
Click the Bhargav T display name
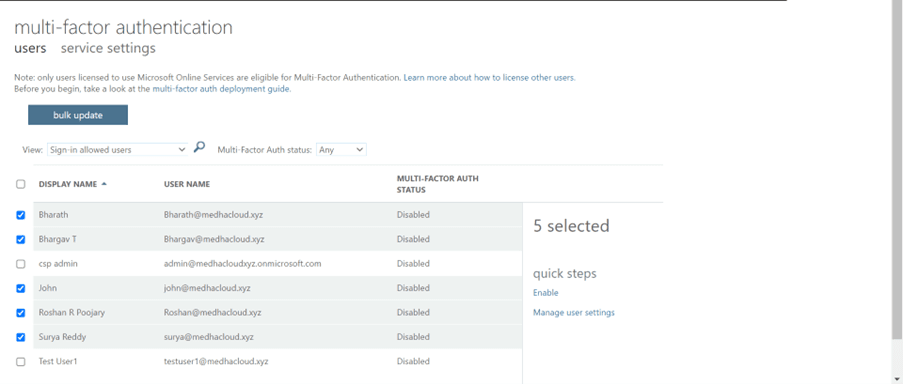click(58, 239)
